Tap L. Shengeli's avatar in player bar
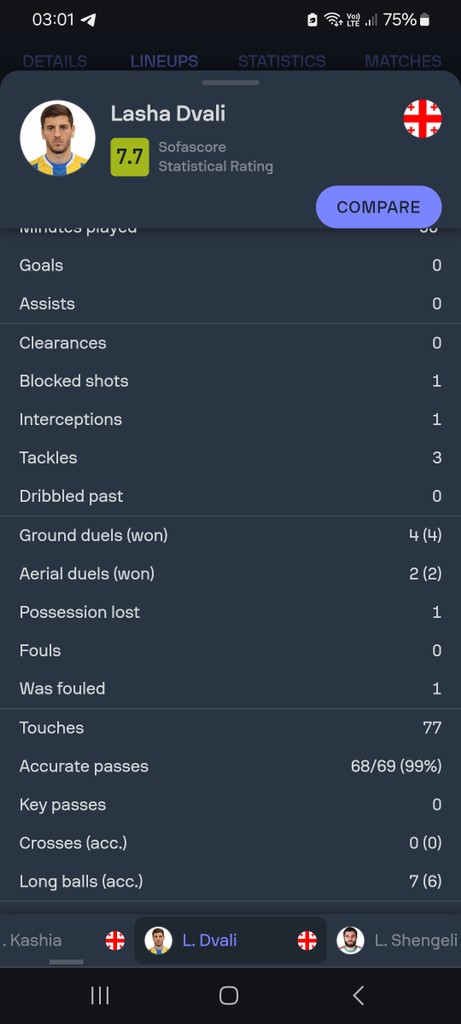 (350, 940)
